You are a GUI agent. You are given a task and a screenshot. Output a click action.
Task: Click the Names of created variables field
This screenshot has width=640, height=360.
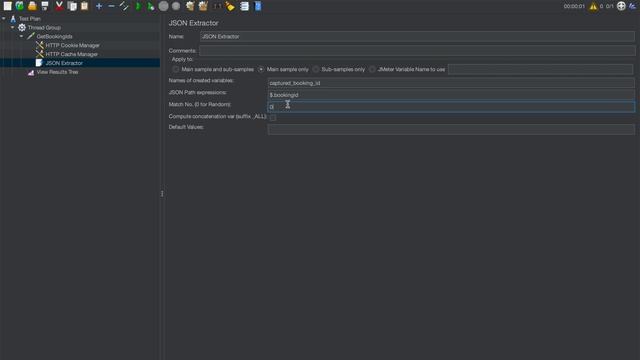(x=451, y=83)
